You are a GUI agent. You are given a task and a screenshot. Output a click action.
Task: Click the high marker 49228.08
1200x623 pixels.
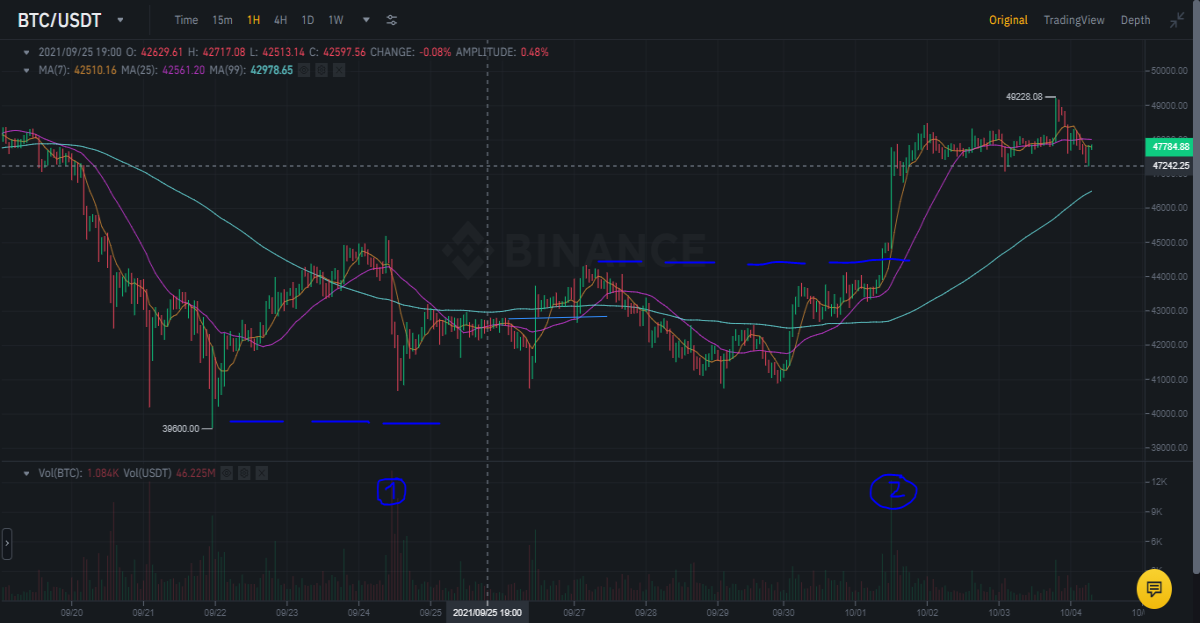1024,97
